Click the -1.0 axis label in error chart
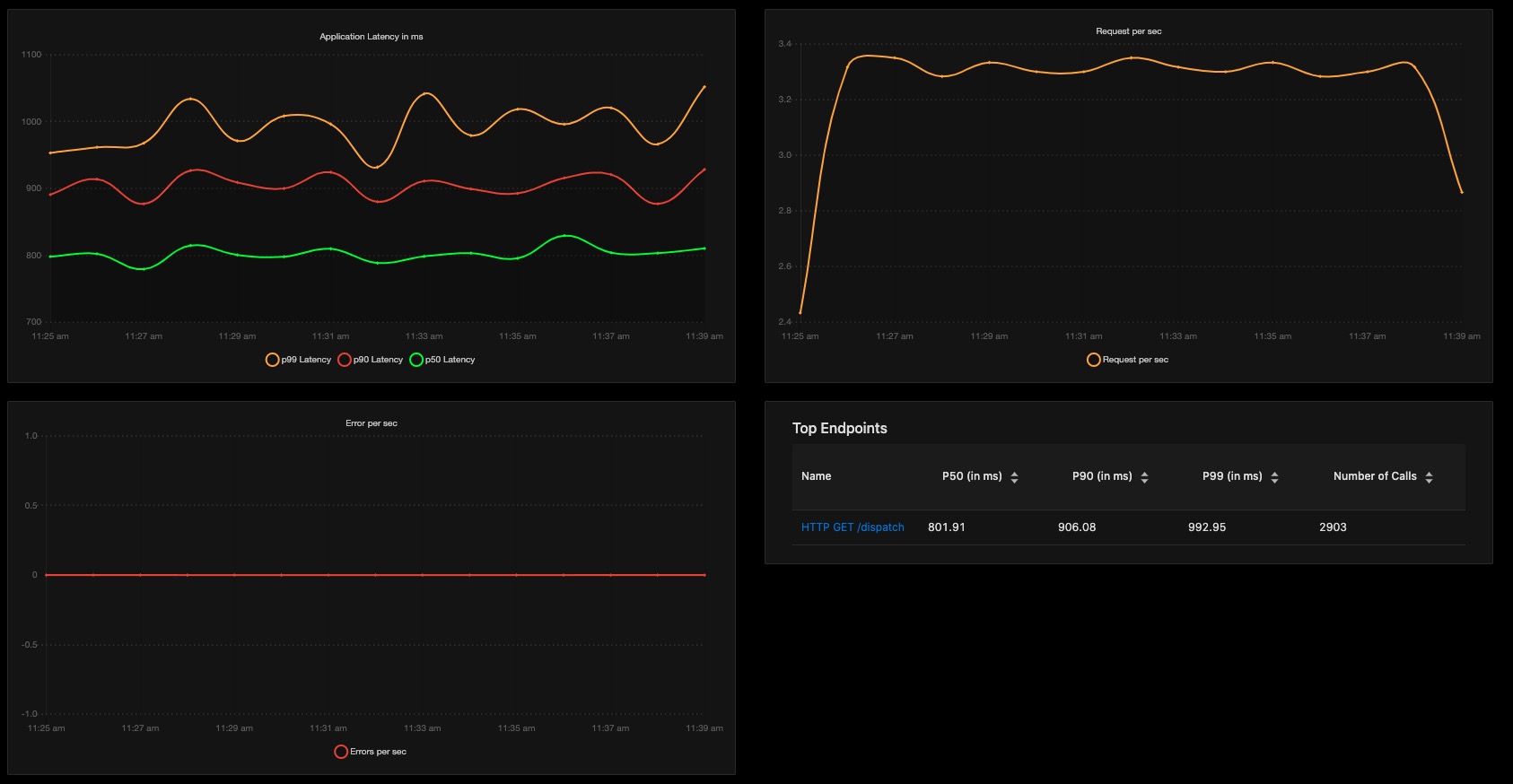 pyautogui.click(x=31, y=714)
